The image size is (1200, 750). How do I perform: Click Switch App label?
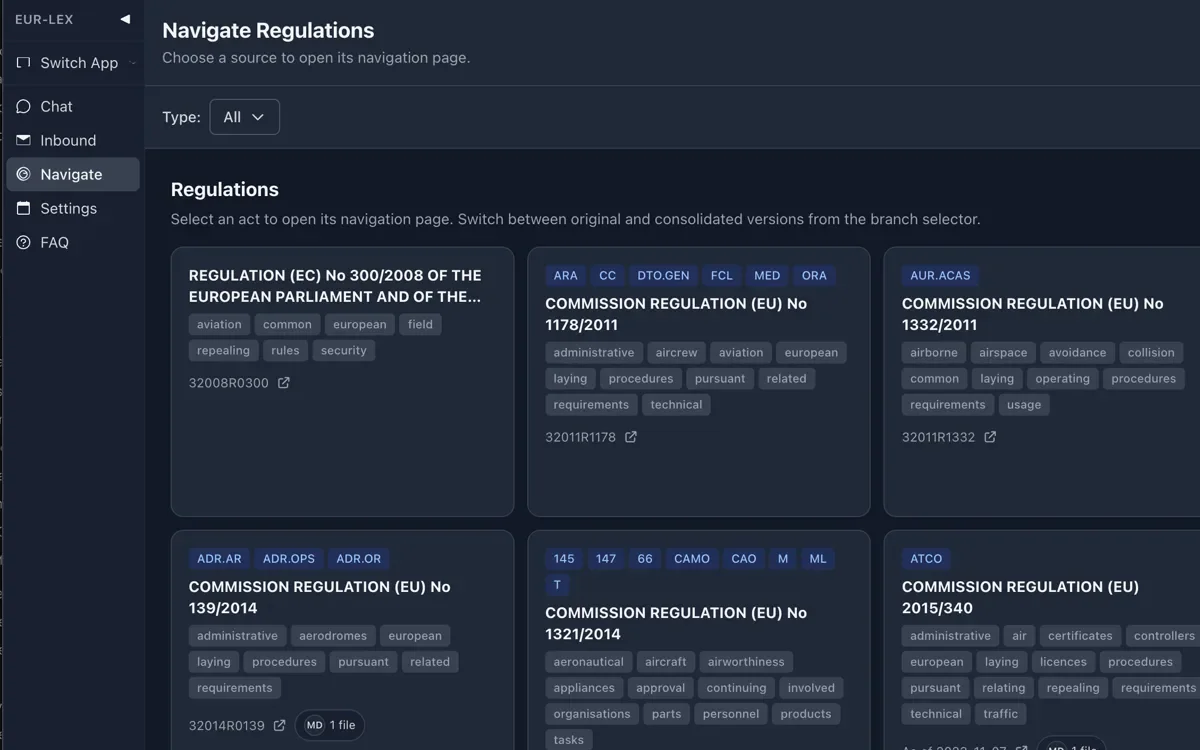click(79, 63)
